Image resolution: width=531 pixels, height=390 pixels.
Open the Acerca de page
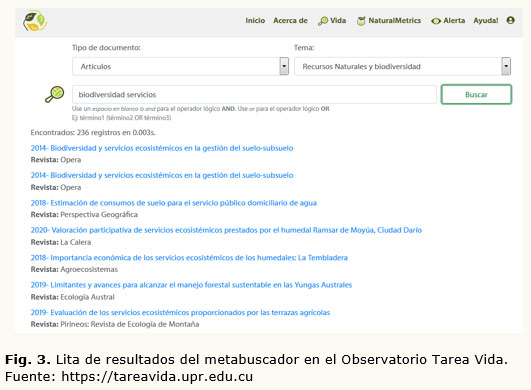(x=291, y=21)
